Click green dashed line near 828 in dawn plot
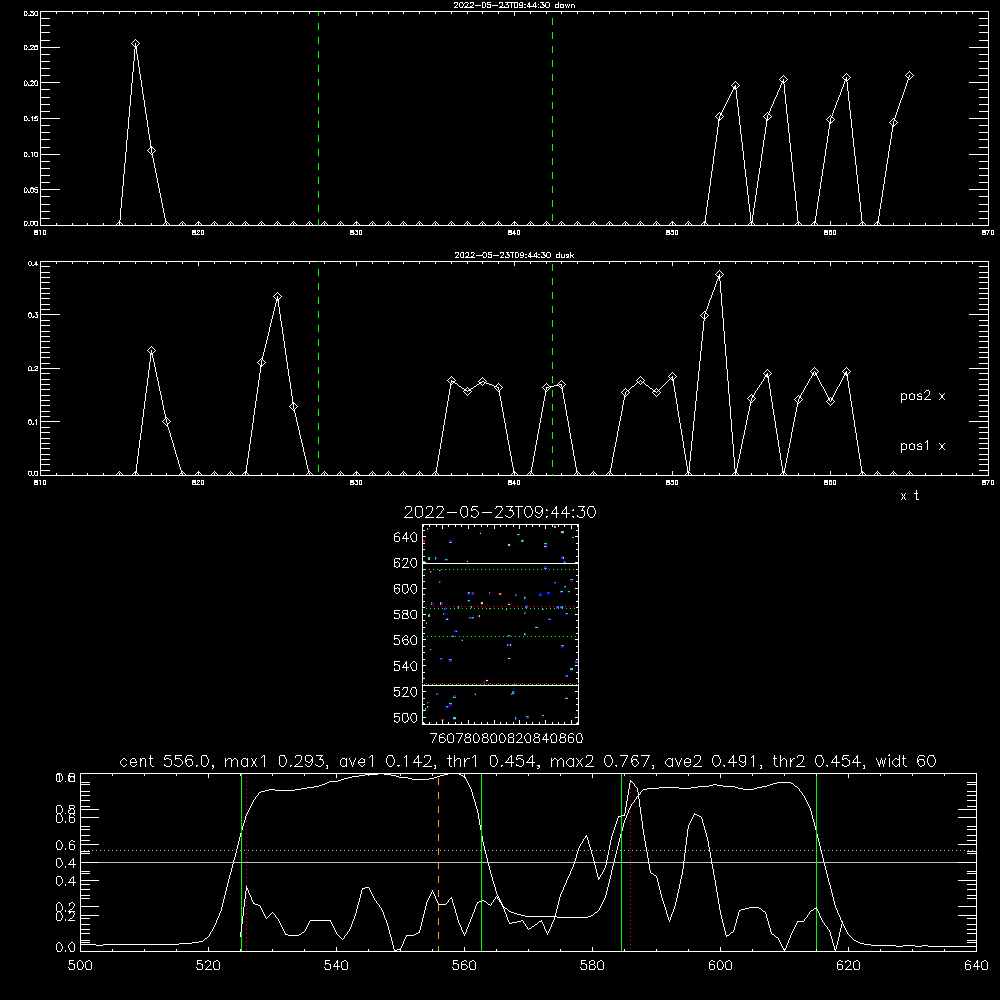Image resolution: width=1000 pixels, height=1000 pixels. coord(318,118)
